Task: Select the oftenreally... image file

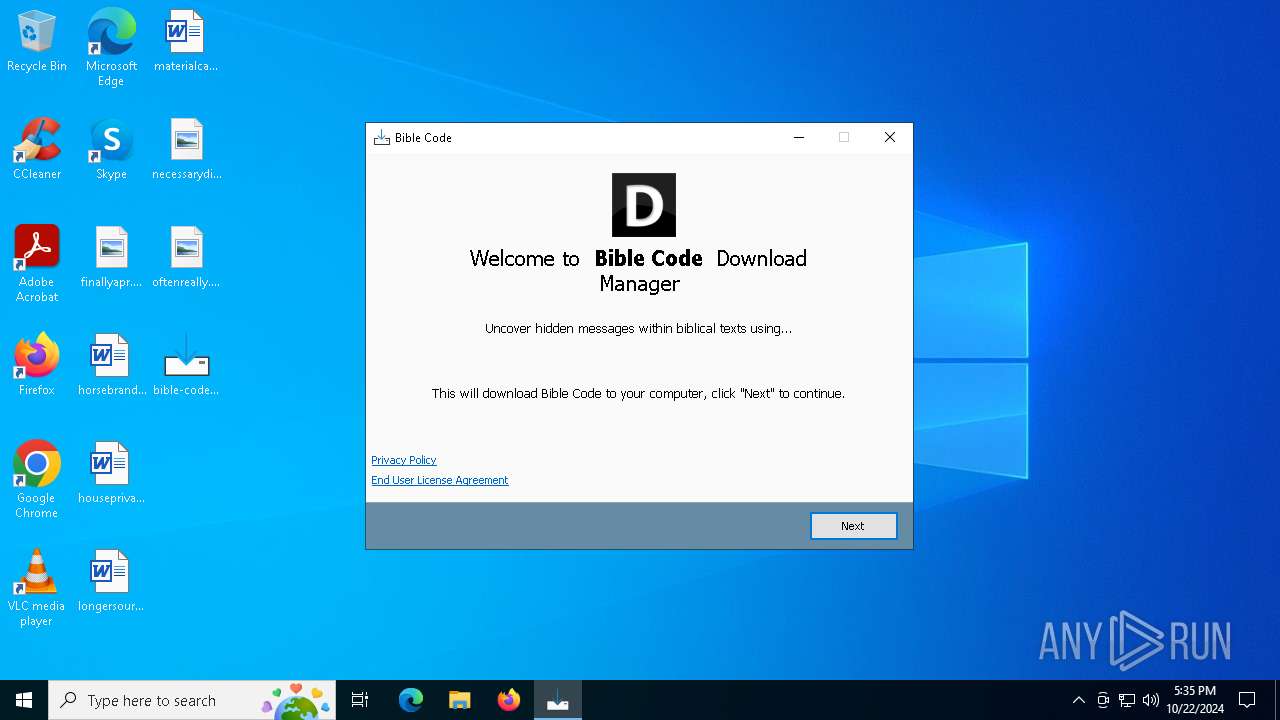Action: pyautogui.click(x=186, y=258)
